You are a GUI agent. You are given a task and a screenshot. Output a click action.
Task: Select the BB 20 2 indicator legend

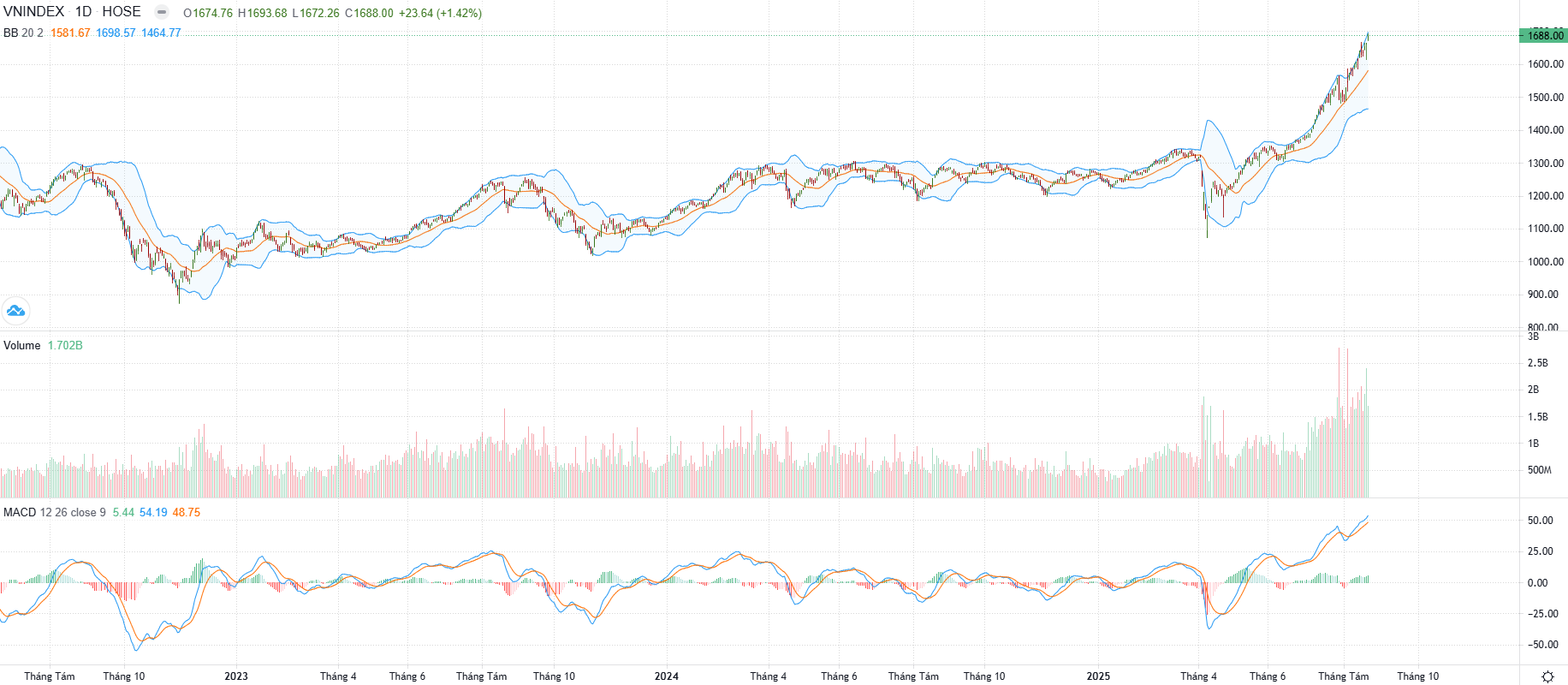click(23, 33)
